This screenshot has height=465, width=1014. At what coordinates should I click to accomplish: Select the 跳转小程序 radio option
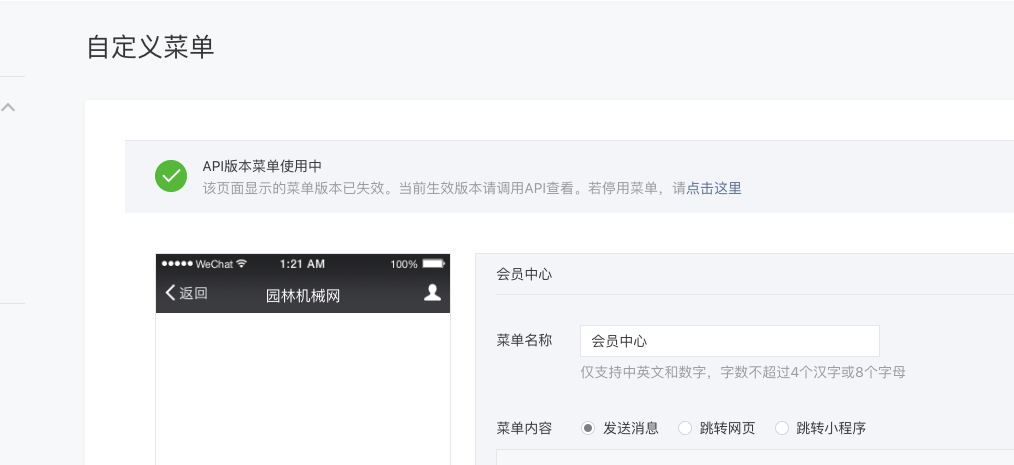click(782, 428)
